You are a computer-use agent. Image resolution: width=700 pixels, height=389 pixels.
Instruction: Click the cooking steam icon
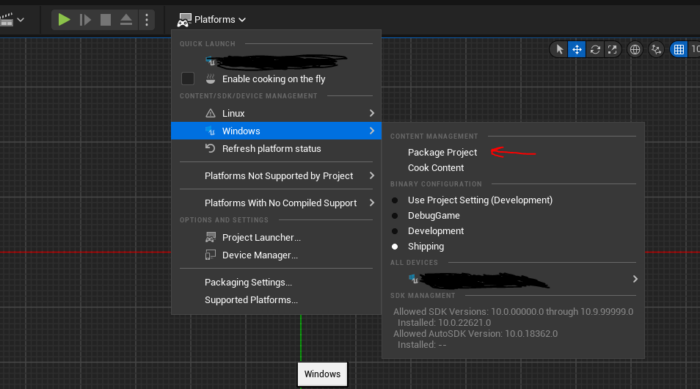coord(210,79)
